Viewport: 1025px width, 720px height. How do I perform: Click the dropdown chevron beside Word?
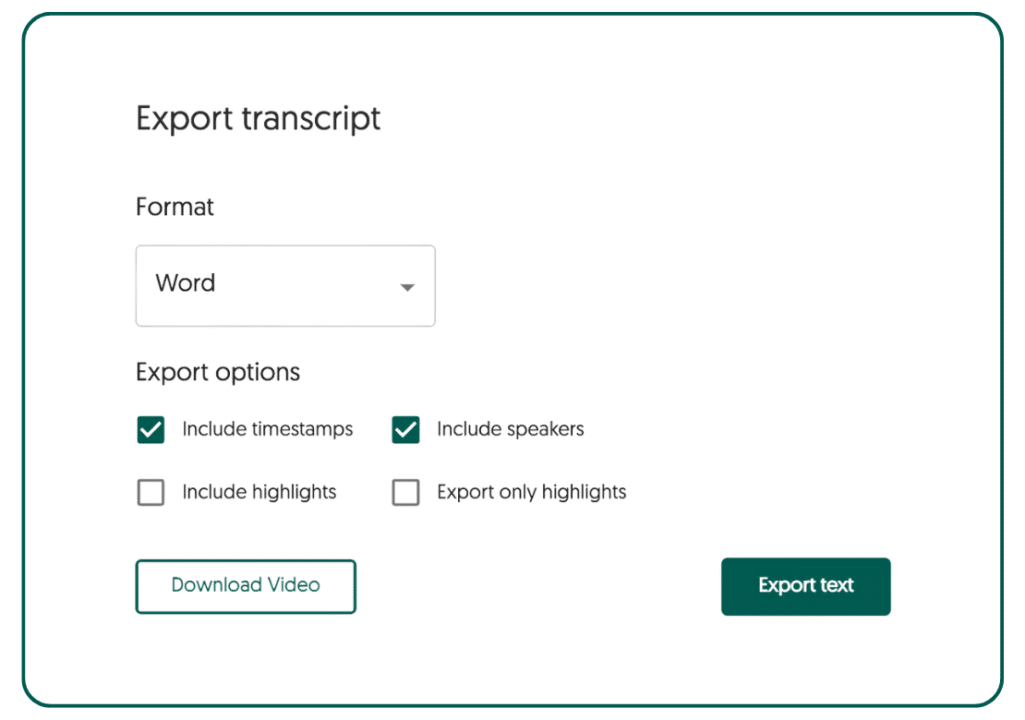407,286
